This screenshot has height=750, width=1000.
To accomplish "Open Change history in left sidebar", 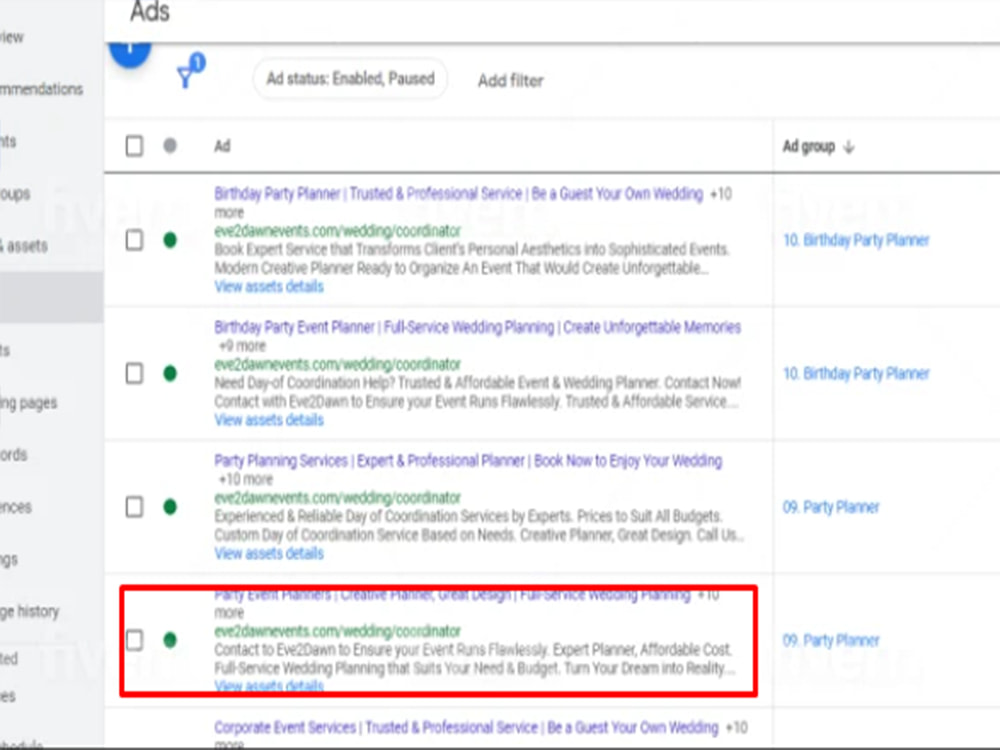I will [x=29, y=611].
